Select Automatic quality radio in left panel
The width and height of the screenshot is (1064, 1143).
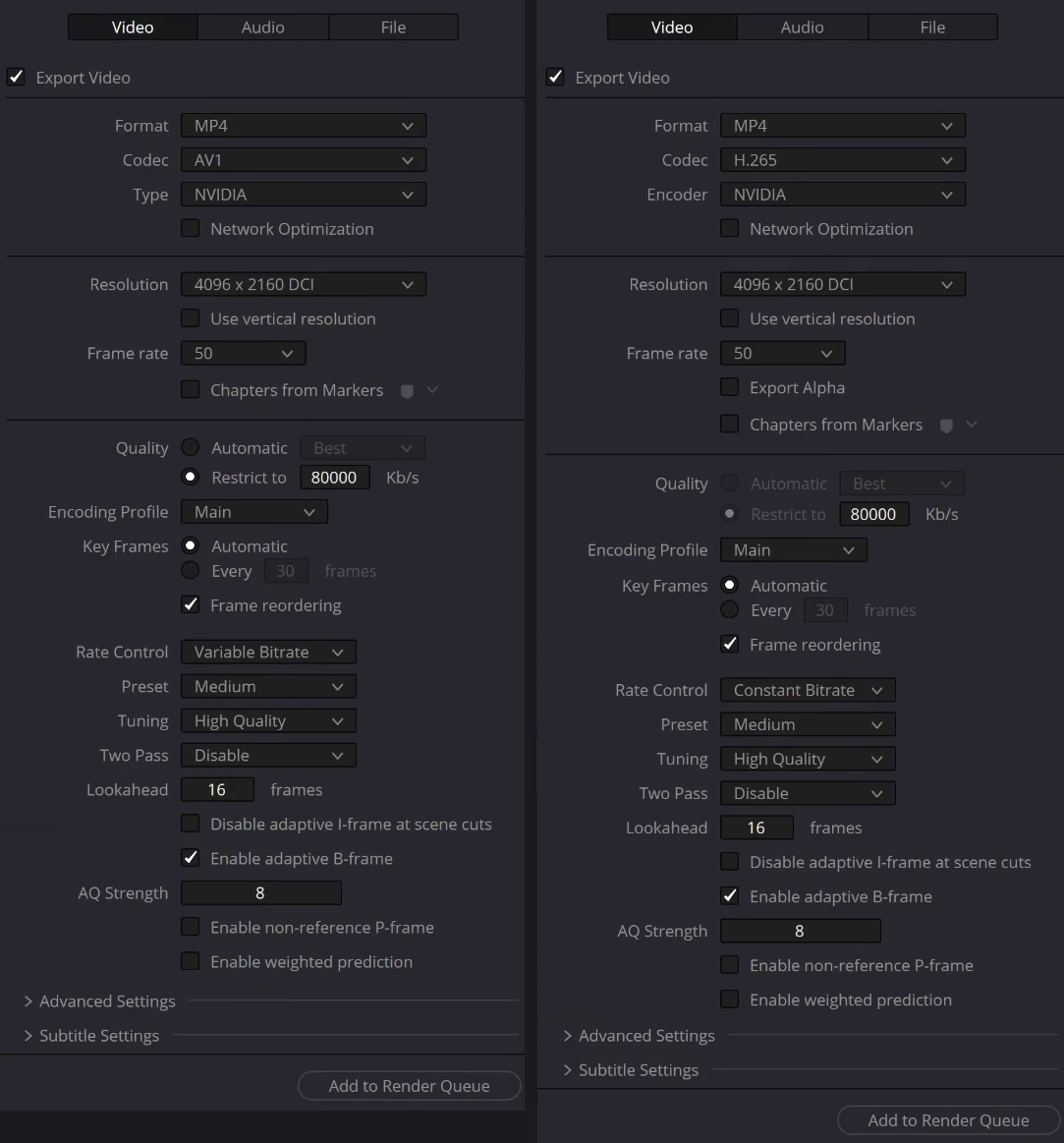[x=191, y=447]
